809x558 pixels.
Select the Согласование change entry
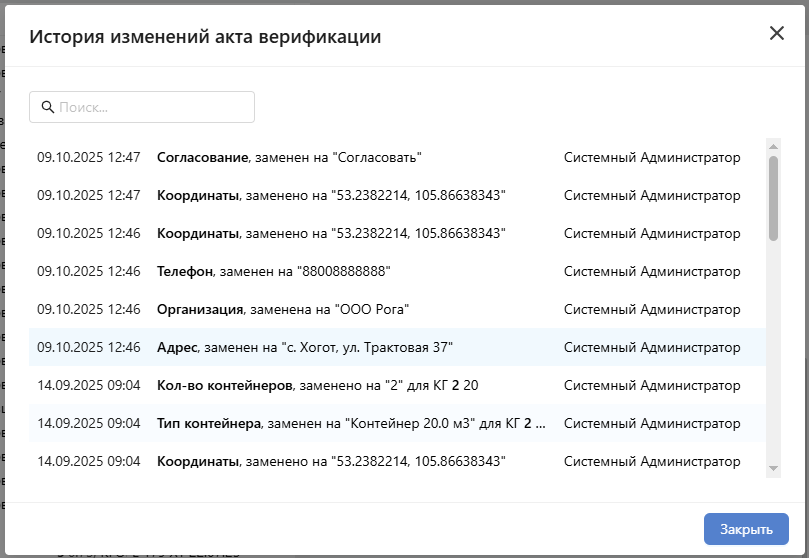(289, 157)
